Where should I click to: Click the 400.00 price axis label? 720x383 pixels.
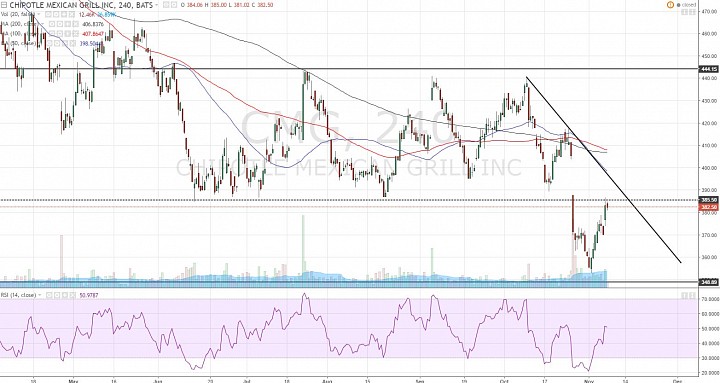[x=709, y=168]
